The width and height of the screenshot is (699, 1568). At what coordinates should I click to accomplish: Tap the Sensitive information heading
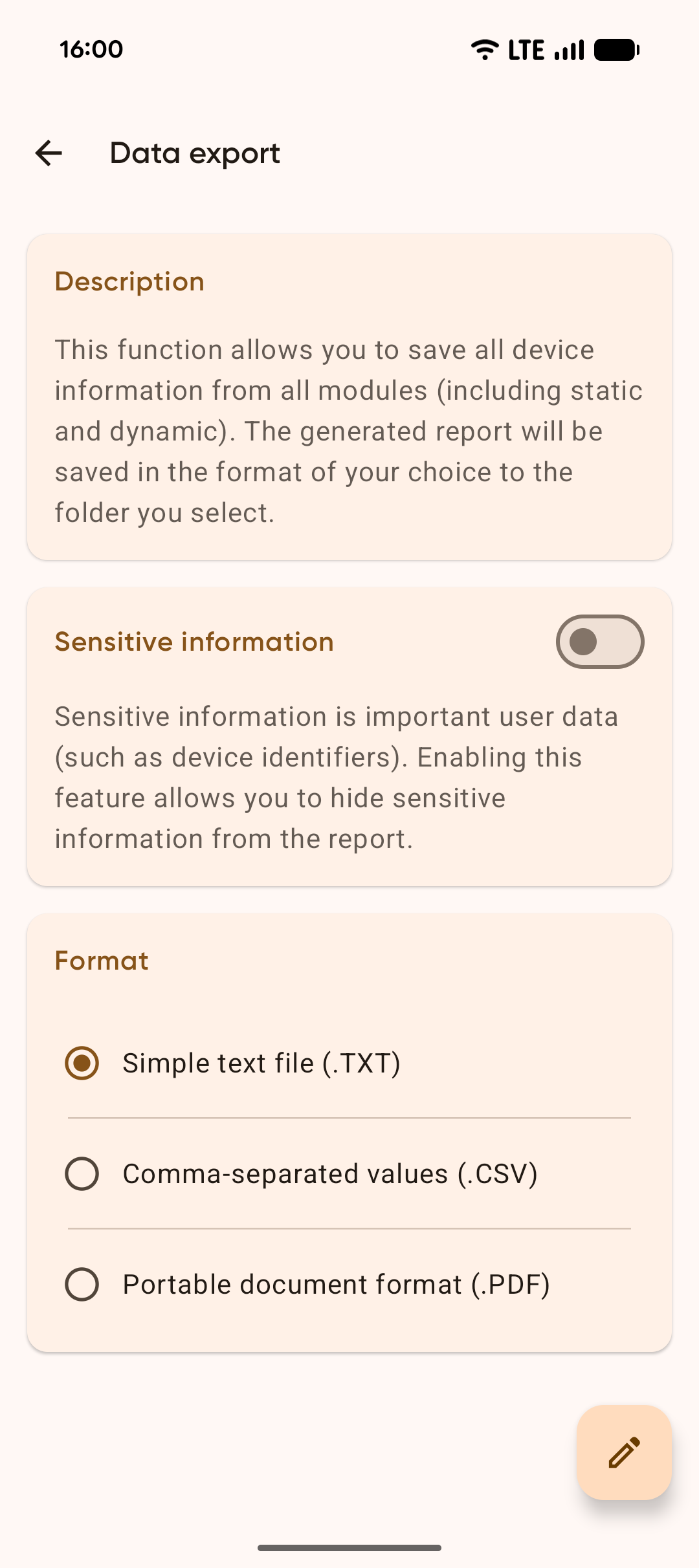[194, 641]
